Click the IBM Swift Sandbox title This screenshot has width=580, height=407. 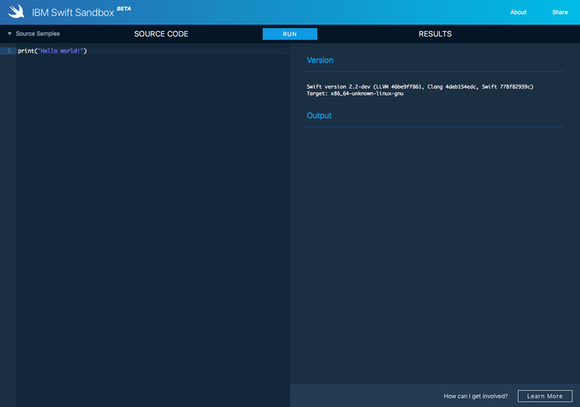[x=73, y=13]
